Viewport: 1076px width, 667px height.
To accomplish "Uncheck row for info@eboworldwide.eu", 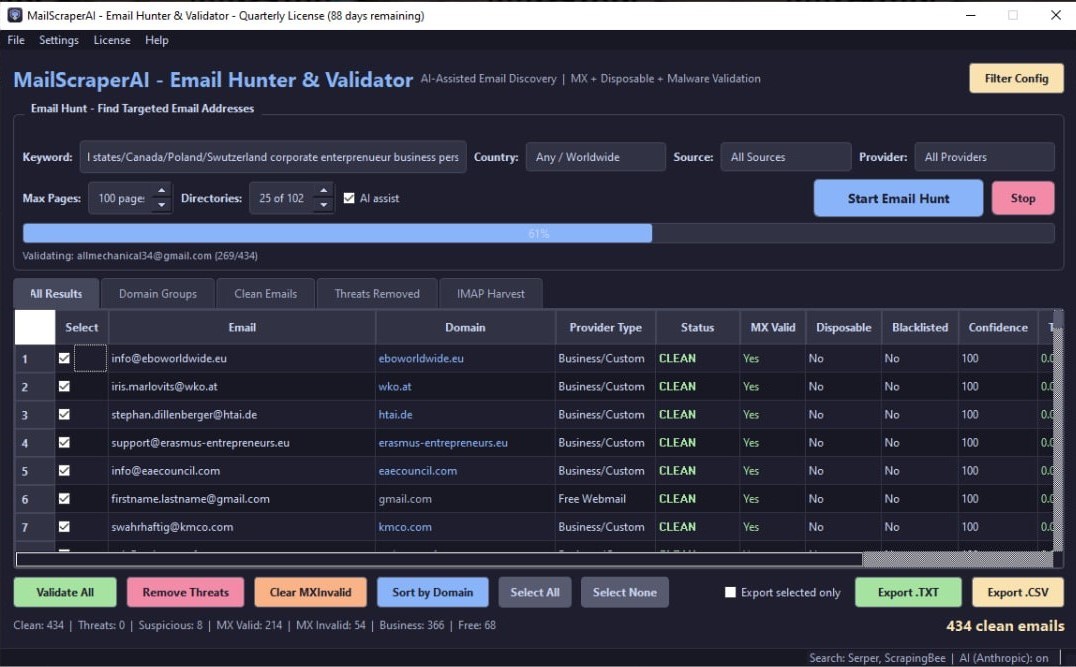I will click(x=64, y=358).
